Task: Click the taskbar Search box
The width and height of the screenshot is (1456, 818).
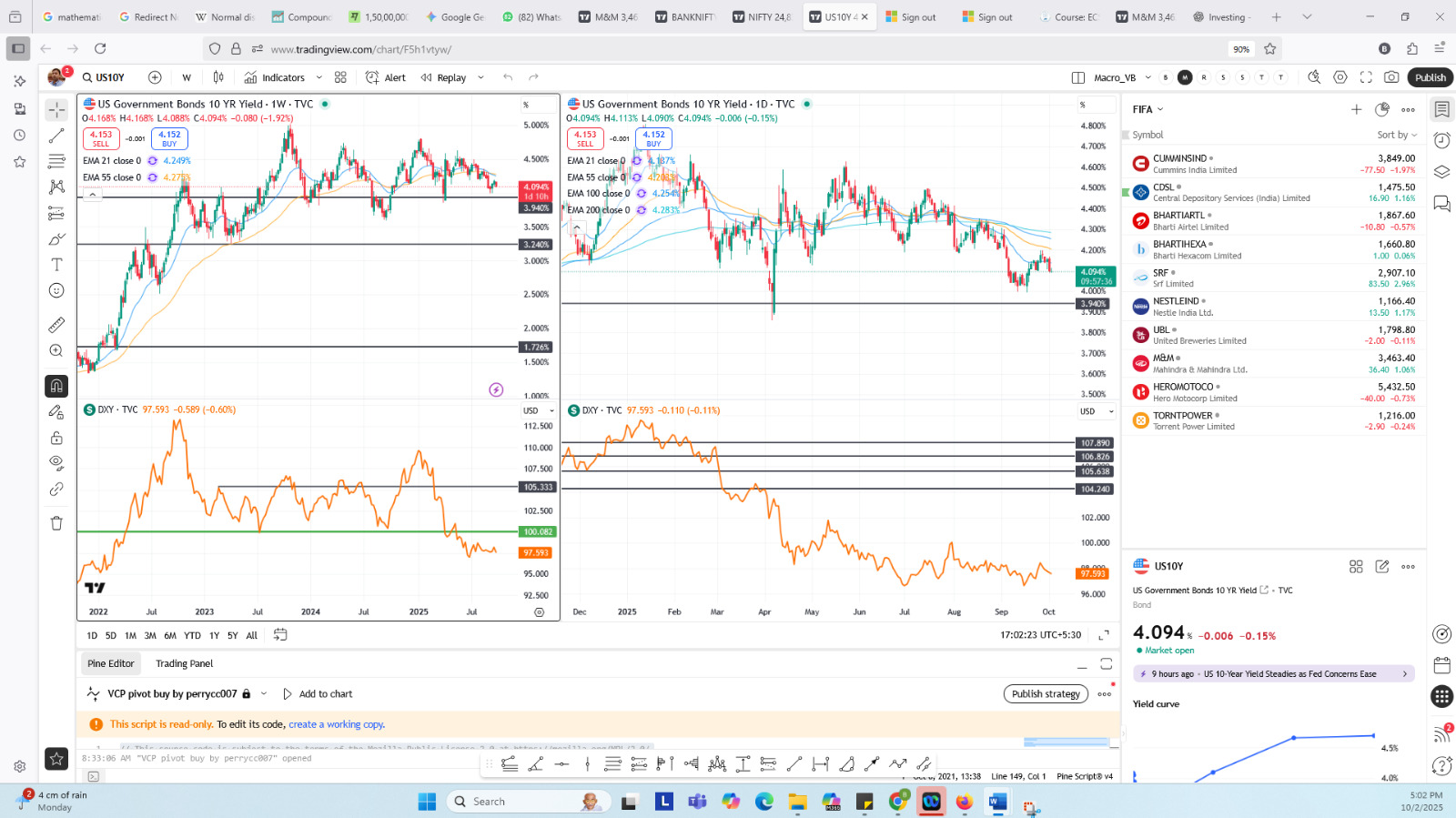Action: tap(529, 802)
